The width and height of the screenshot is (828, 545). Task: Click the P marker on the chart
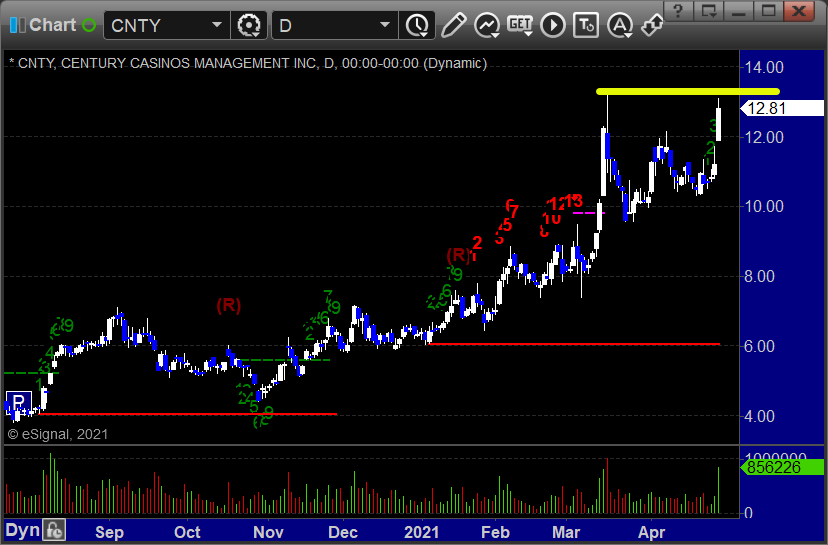point(18,402)
